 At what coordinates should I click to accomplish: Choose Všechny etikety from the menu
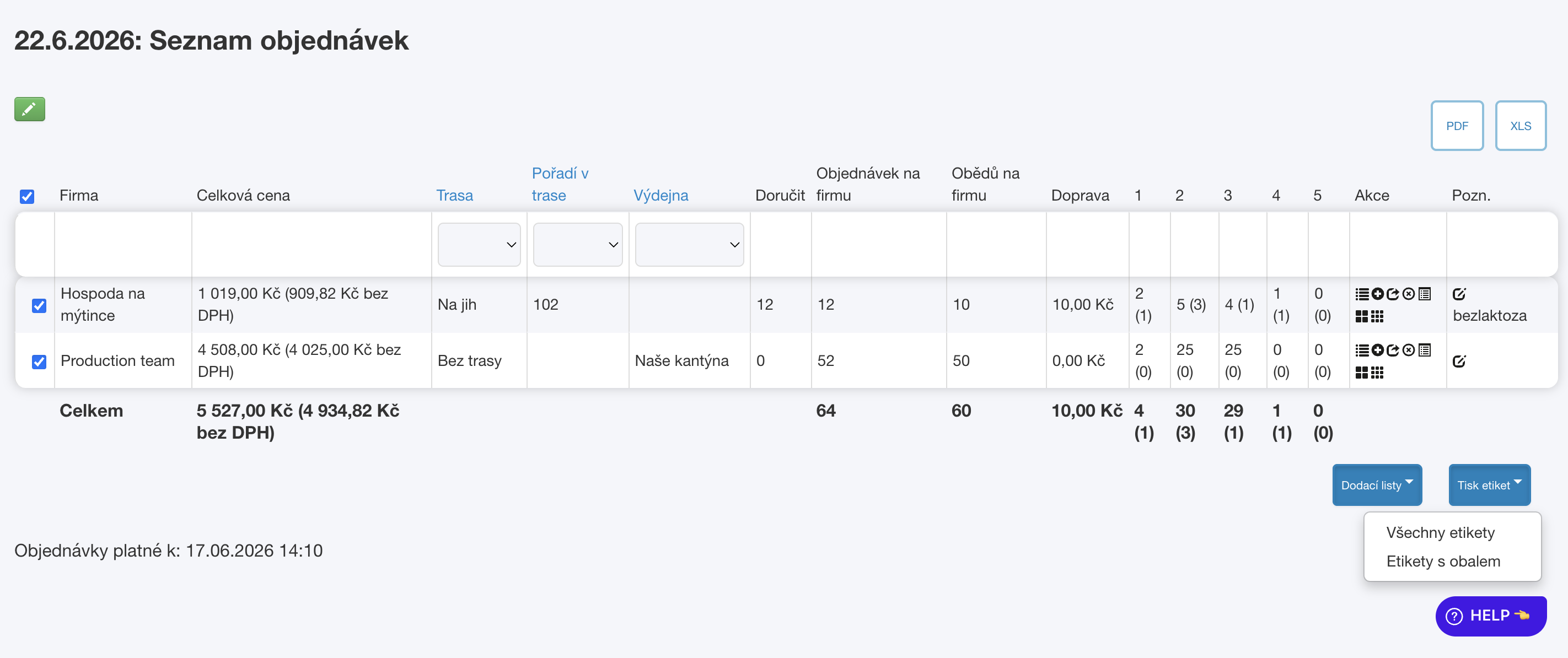[x=1440, y=532]
